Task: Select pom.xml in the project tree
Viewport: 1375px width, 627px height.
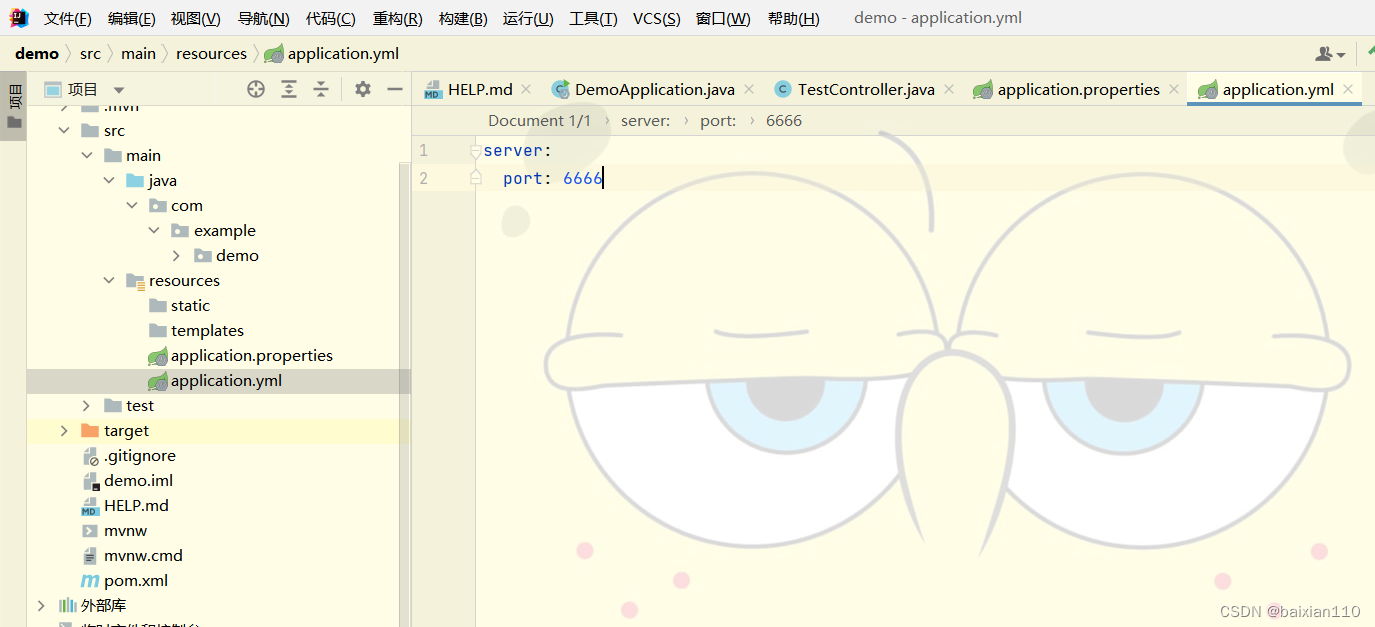Action: tap(124, 580)
